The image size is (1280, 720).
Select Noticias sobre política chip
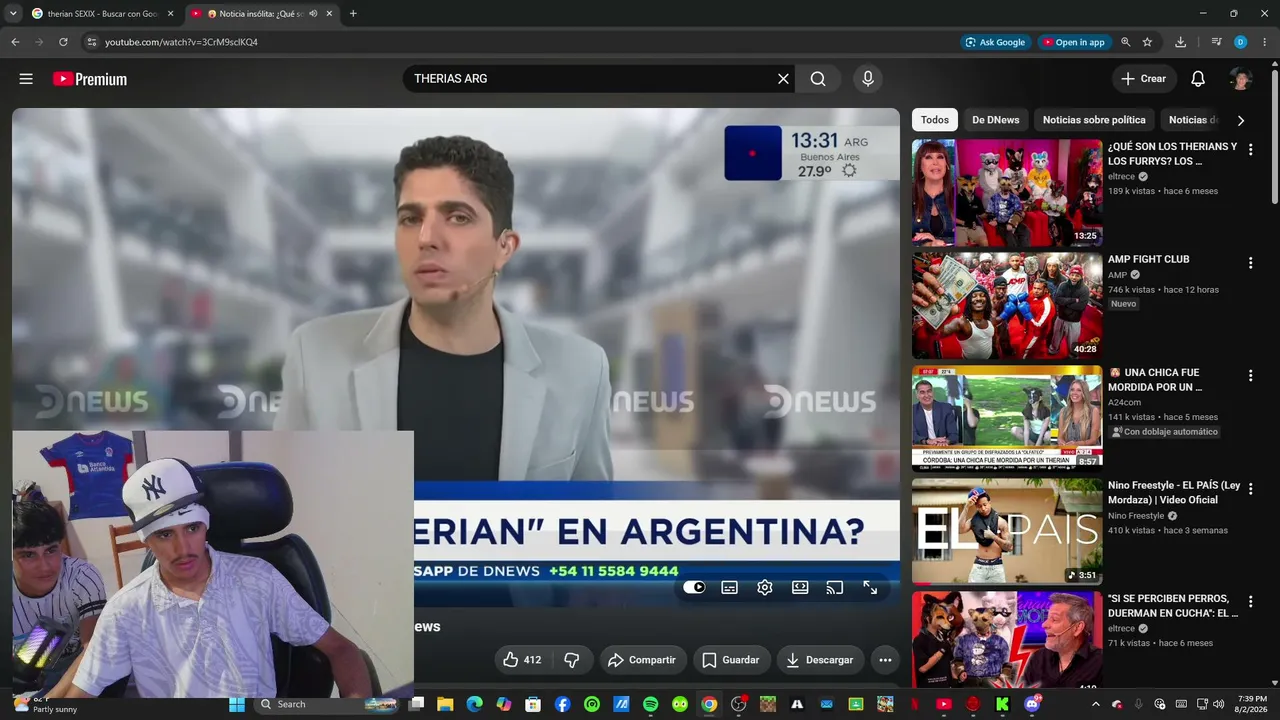coord(1094,120)
